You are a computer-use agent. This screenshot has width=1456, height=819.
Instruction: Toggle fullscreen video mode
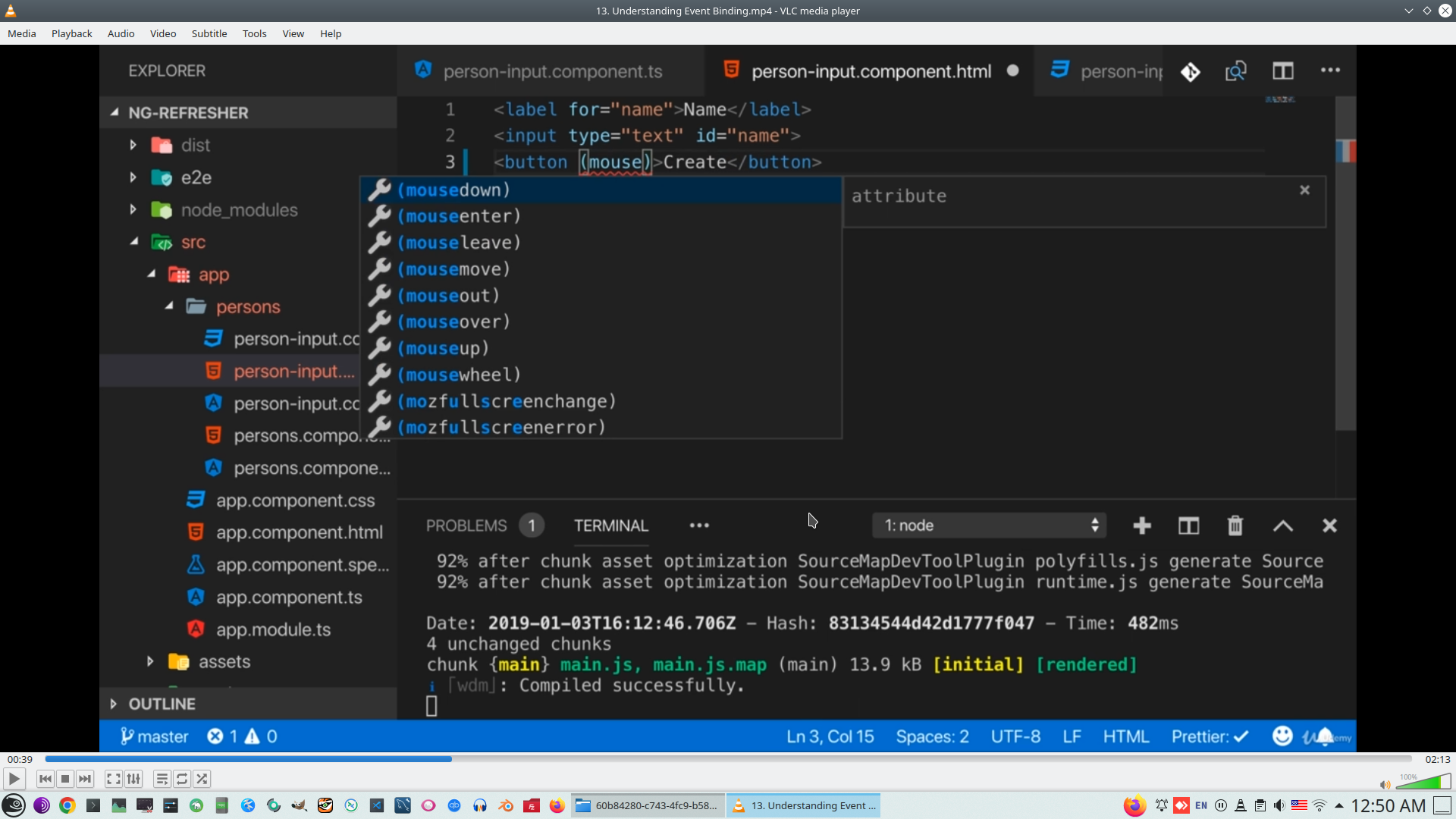(x=113, y=779)
